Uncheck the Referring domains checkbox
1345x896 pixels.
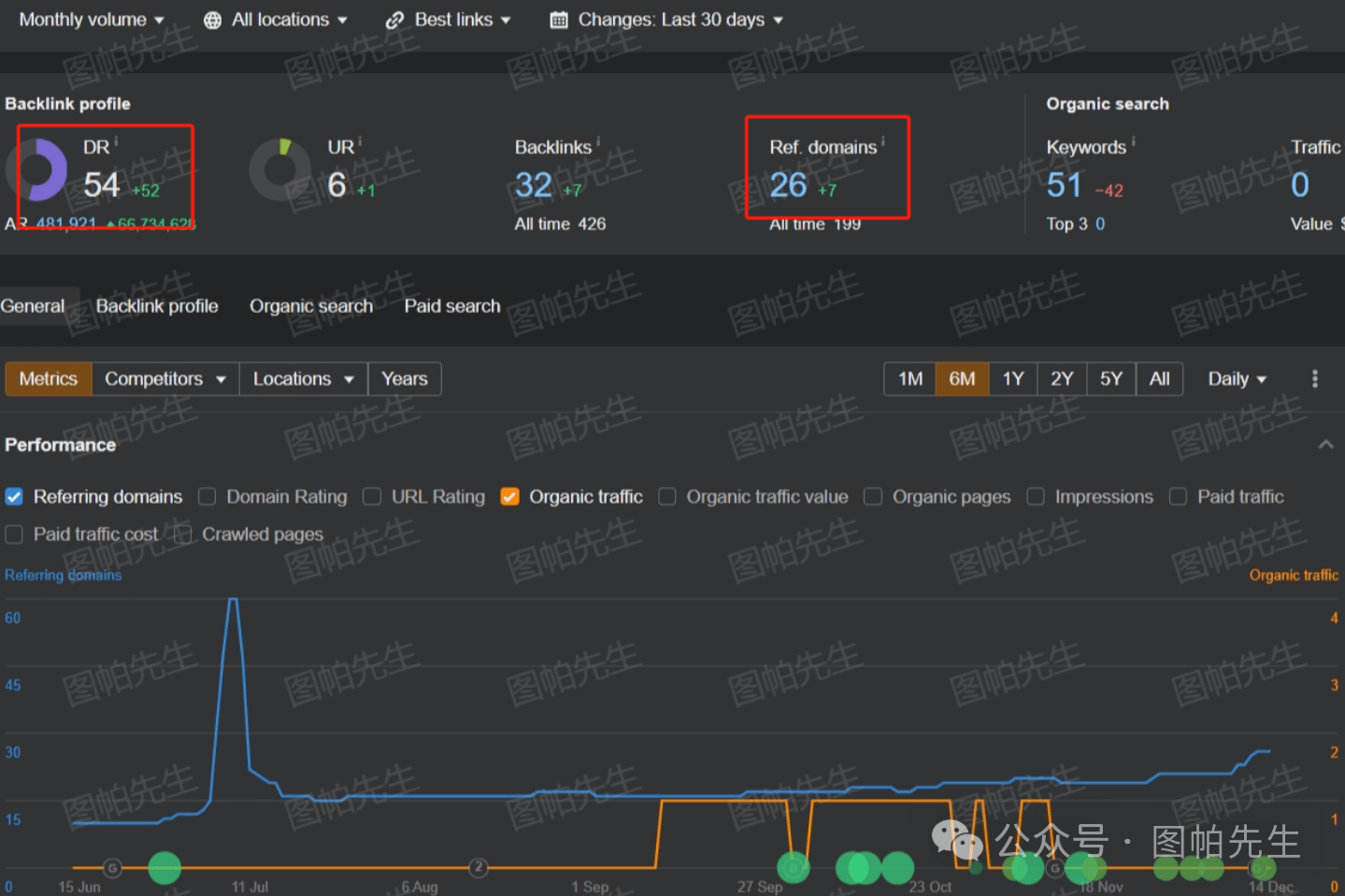tap(14, 497)
